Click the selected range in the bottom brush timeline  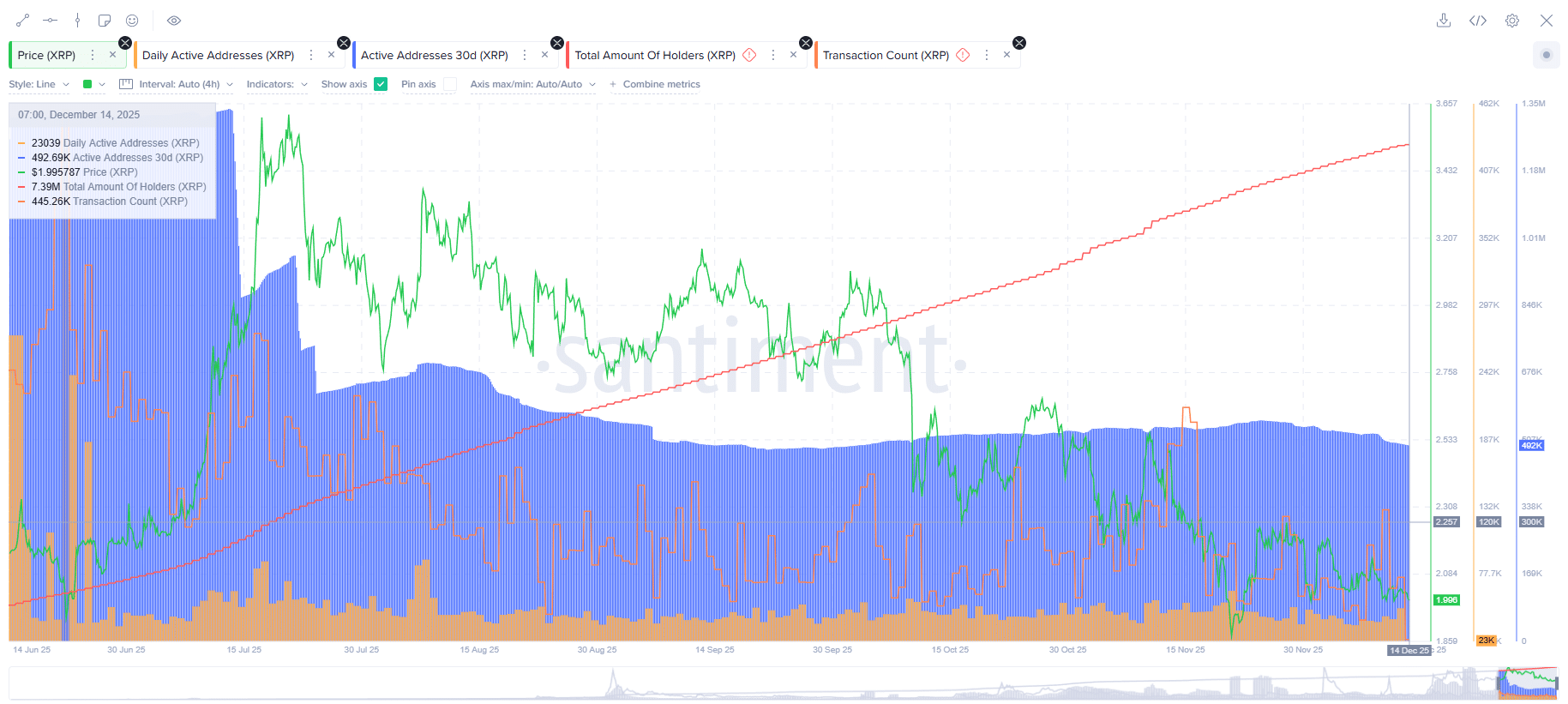click(1527, 683)
